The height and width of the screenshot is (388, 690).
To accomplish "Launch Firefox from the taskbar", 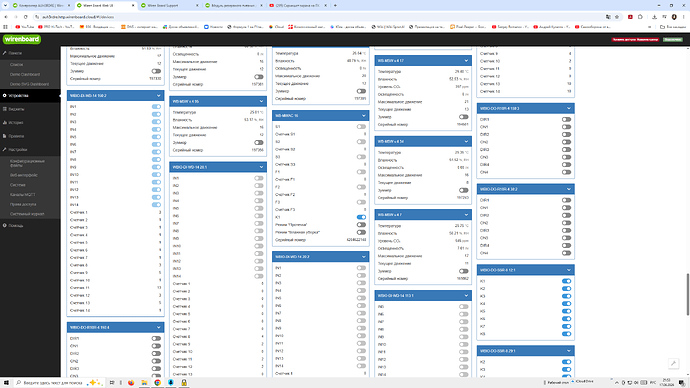I will (131, 383).
